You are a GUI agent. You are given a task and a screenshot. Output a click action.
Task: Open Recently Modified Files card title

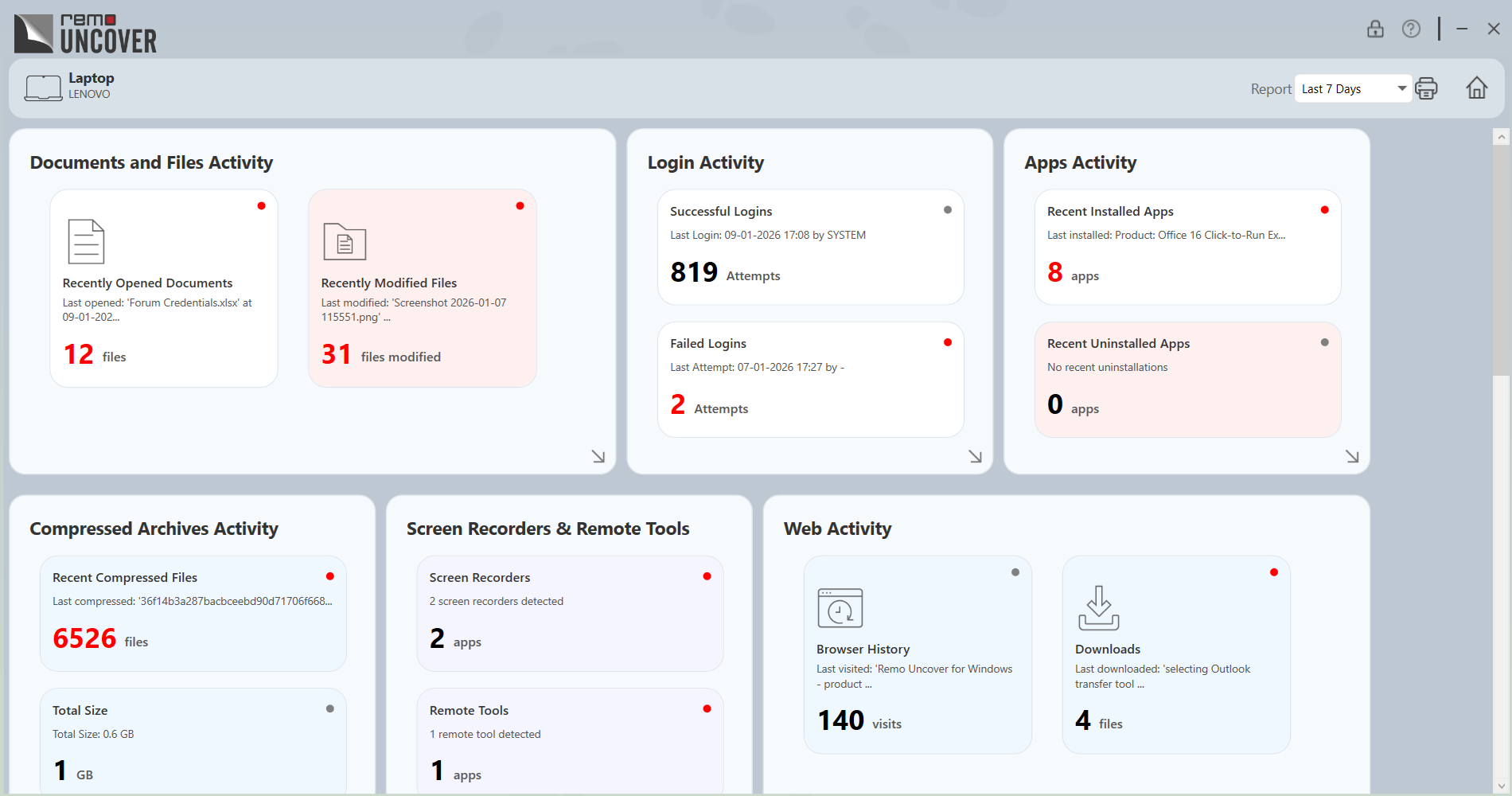[x=389, y=283]
